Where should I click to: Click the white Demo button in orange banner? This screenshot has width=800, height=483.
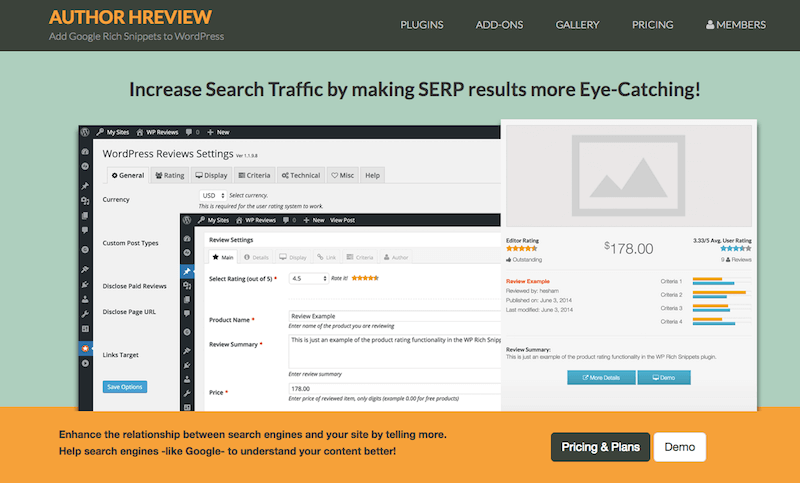(x=680, y=447)
